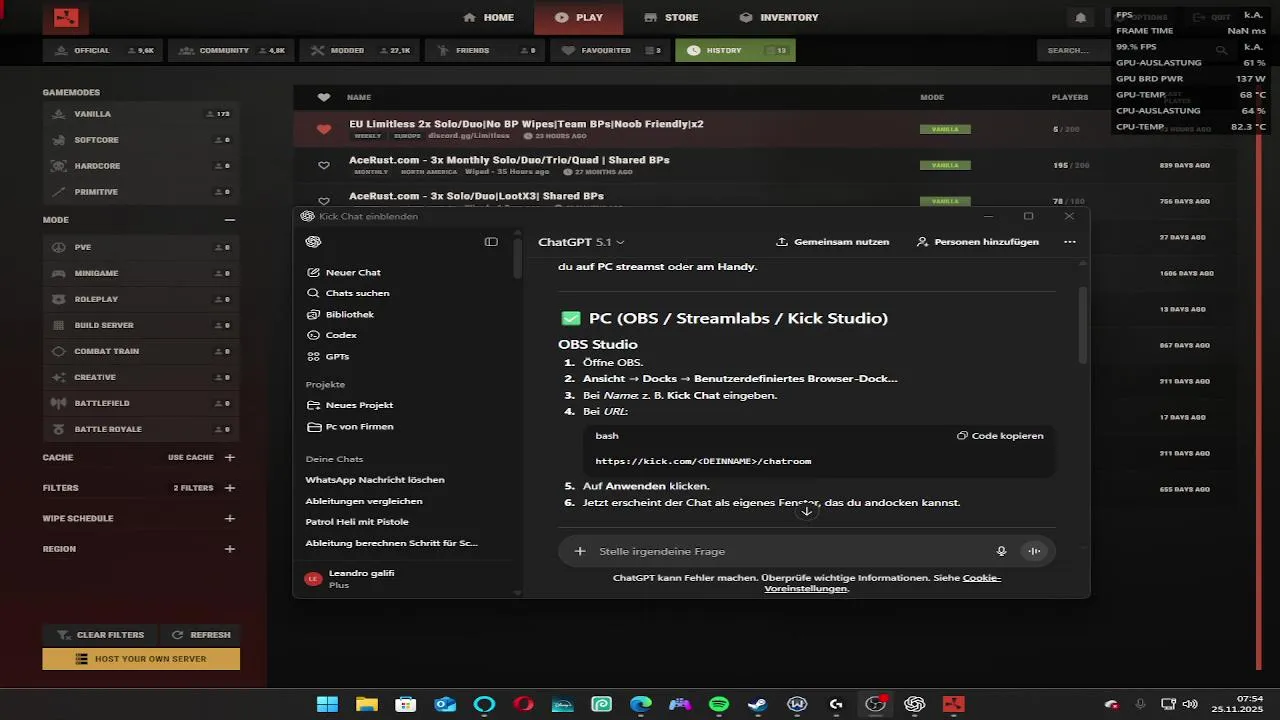Open the ChatGPT 5.1 model dropdown
Viewport: 1280px width, 720px height.
click(x=581, y=242)
